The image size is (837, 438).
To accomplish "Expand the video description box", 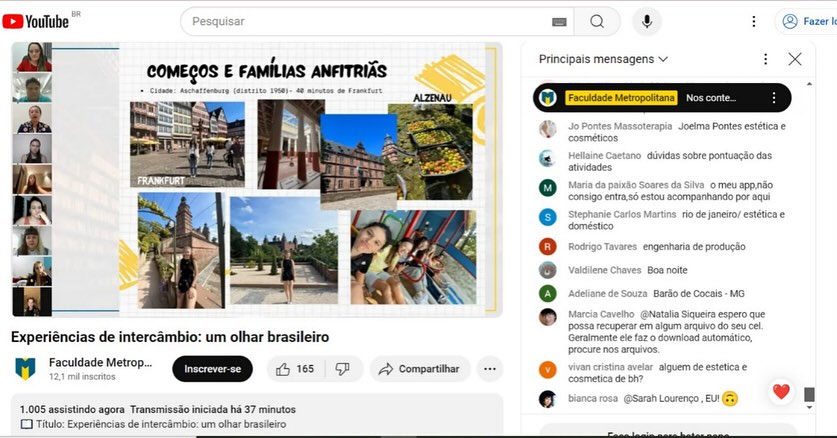I will point(257,415).
